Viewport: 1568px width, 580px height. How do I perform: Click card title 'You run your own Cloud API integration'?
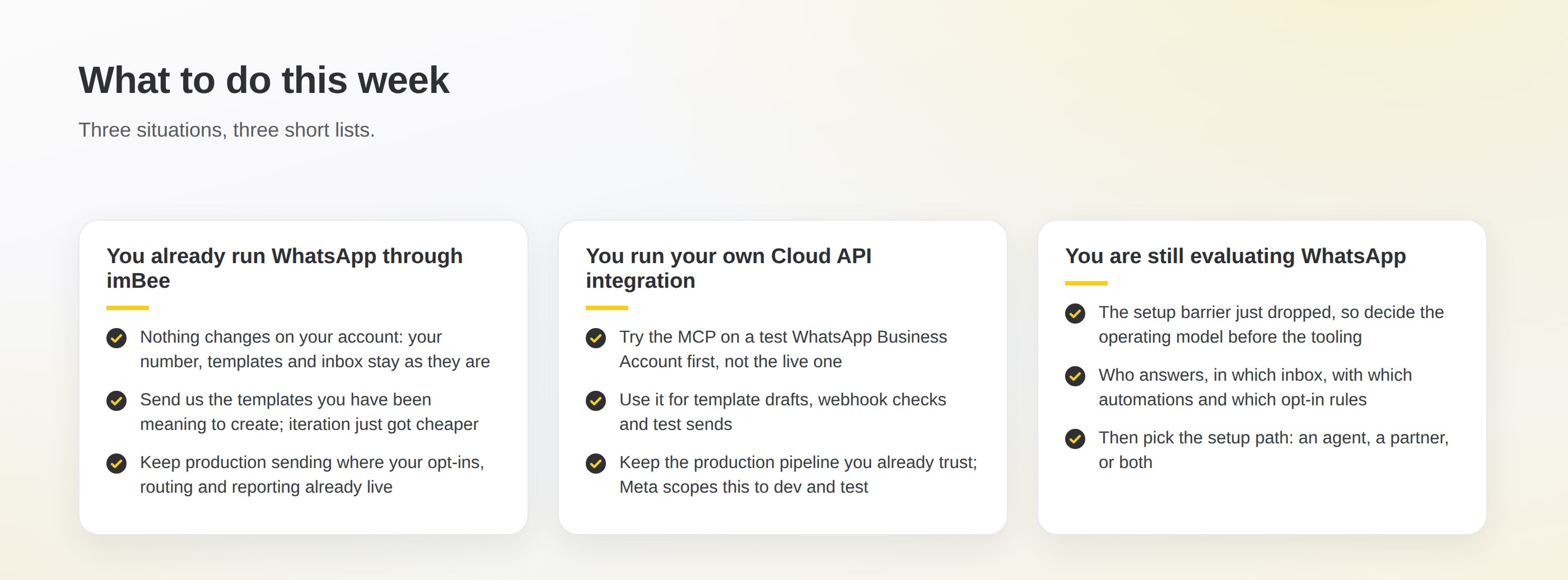click(728, 268)
